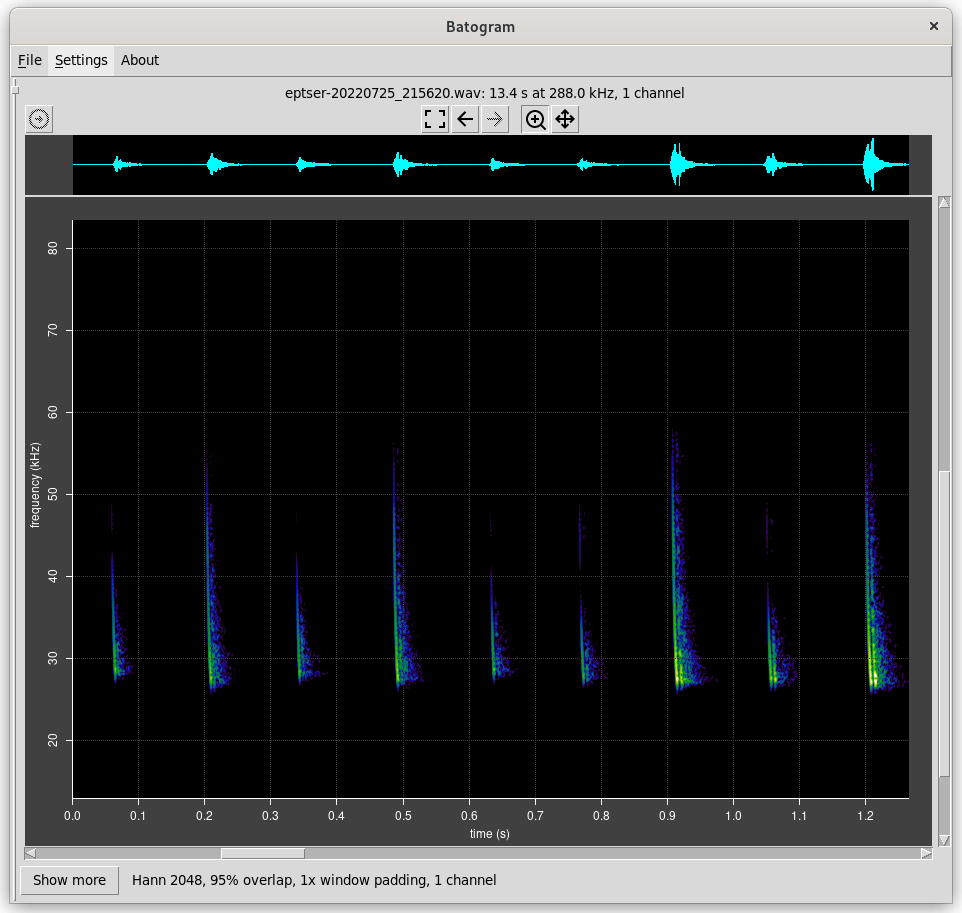This screenshot has width=962, height=913.
Task: Click the loudest pulse in waveform overview
Action: point(871,164)
